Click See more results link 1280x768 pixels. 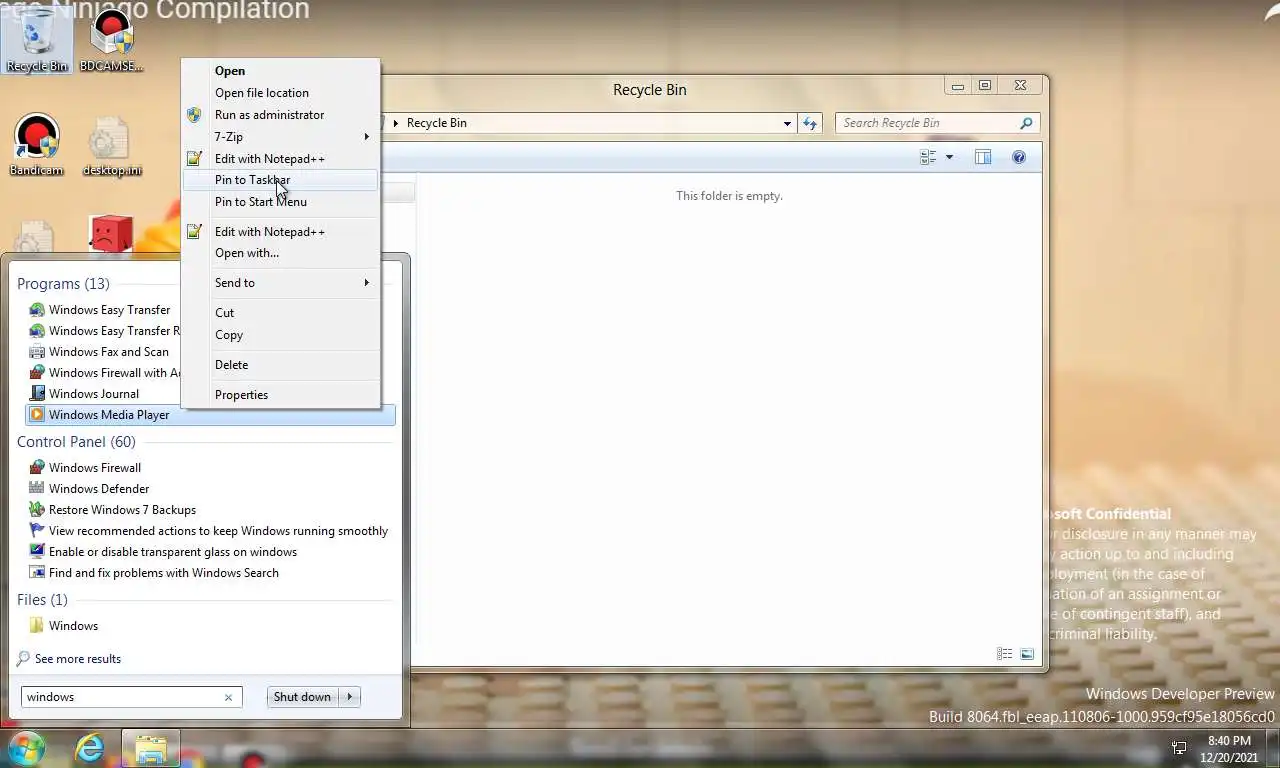[x=78, y=659]
